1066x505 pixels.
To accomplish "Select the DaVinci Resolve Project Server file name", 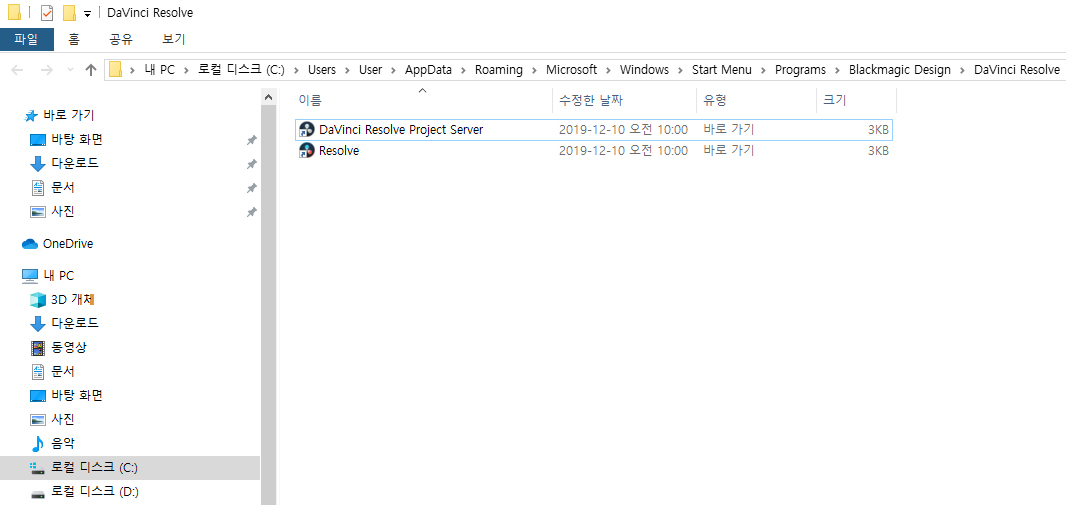I will pos(401,129).
